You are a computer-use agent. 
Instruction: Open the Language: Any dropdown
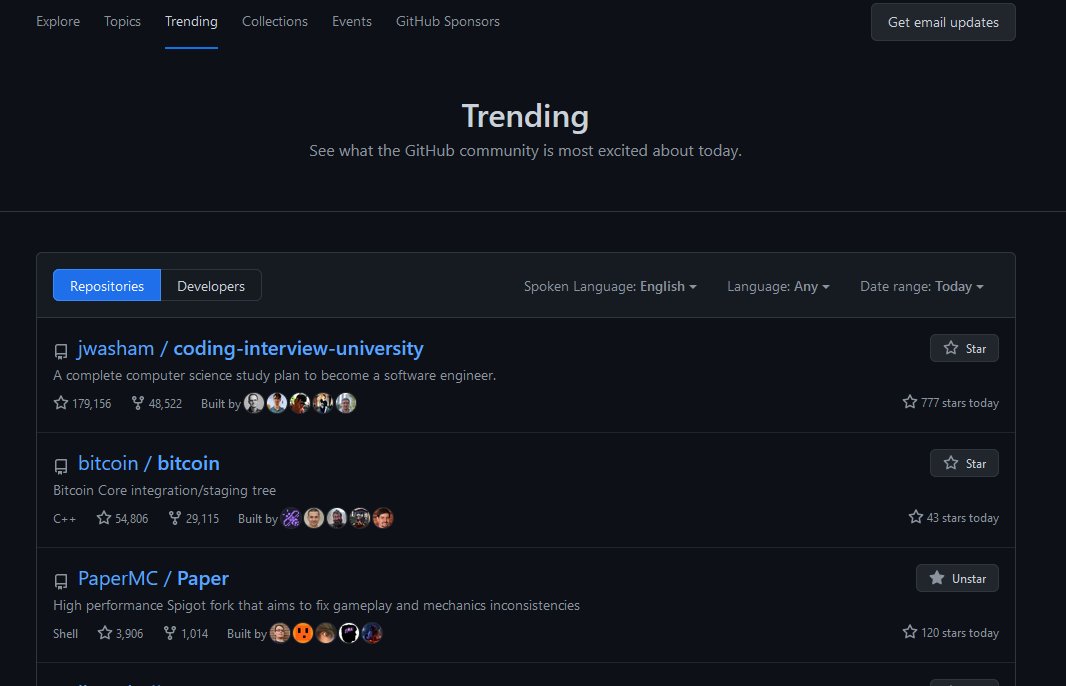tap(778, 286)
